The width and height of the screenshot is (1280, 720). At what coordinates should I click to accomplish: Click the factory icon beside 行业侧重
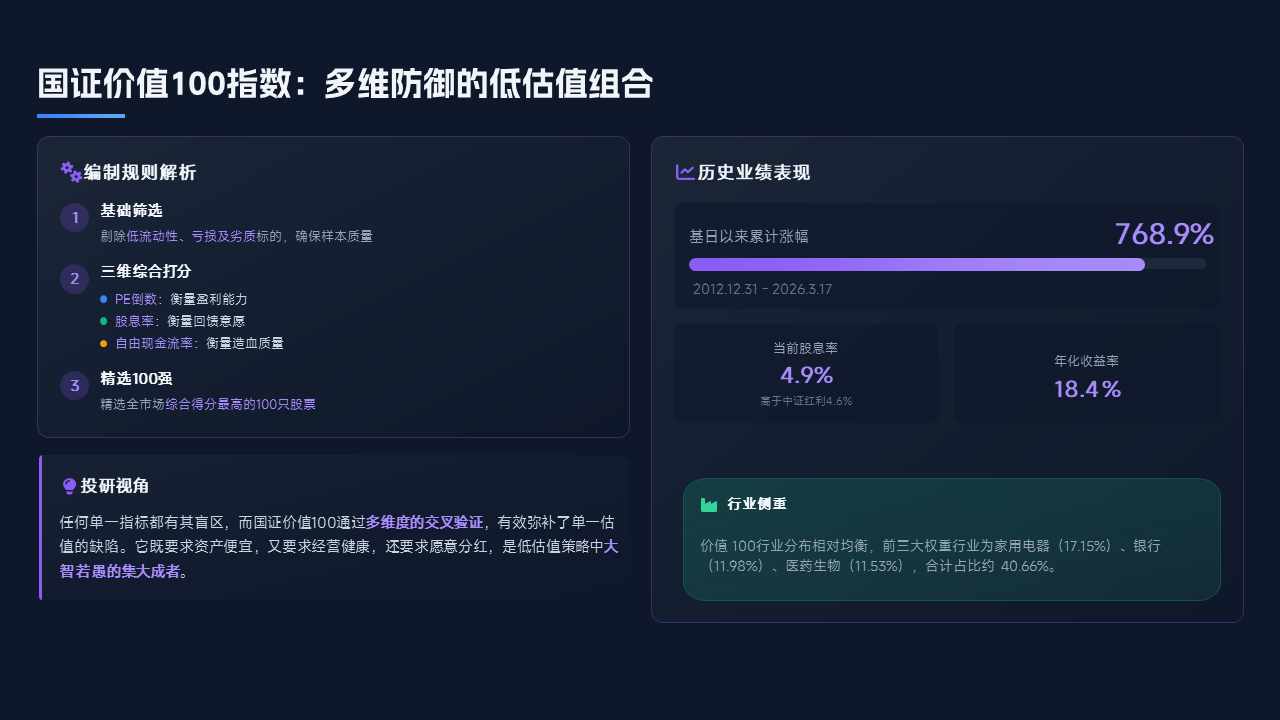point(709,504)
